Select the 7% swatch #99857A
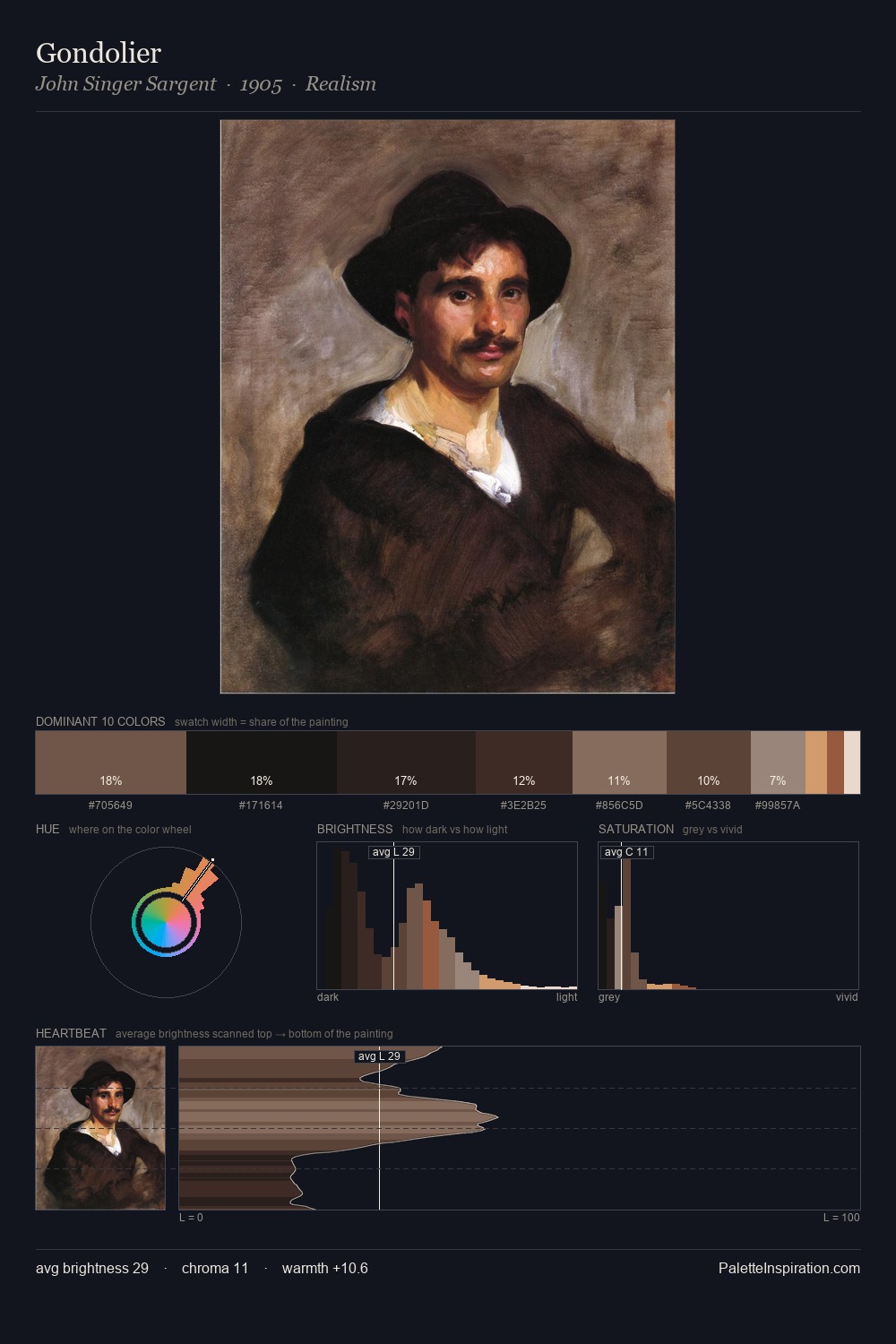Viewport: 896px width, 1344px height. tap(778, 762)
